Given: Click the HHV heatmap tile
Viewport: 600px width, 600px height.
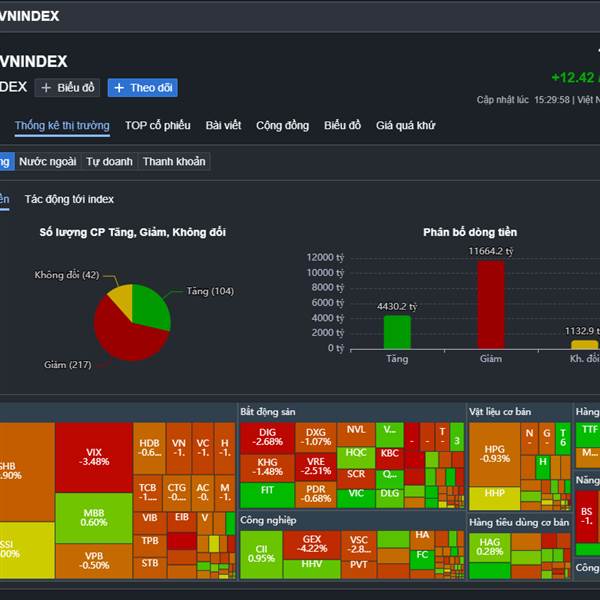Looking at the screenshot, I should coord(311,569).
